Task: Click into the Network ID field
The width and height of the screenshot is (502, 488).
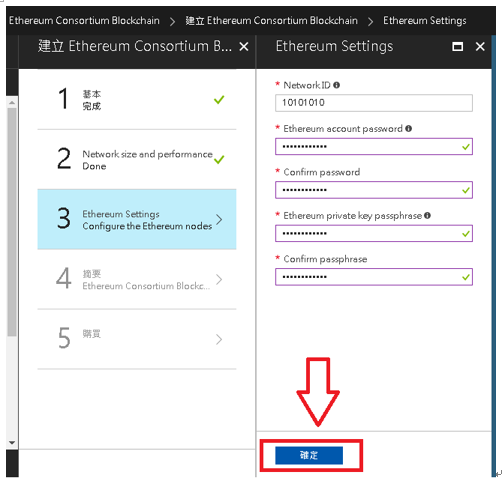Action: [374, 103]
